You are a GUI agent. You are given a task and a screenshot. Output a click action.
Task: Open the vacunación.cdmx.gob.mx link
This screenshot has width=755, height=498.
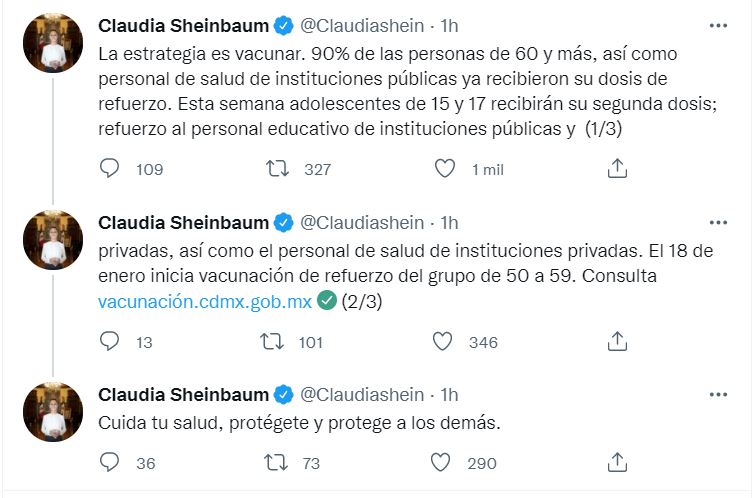[x=205, y=301]
